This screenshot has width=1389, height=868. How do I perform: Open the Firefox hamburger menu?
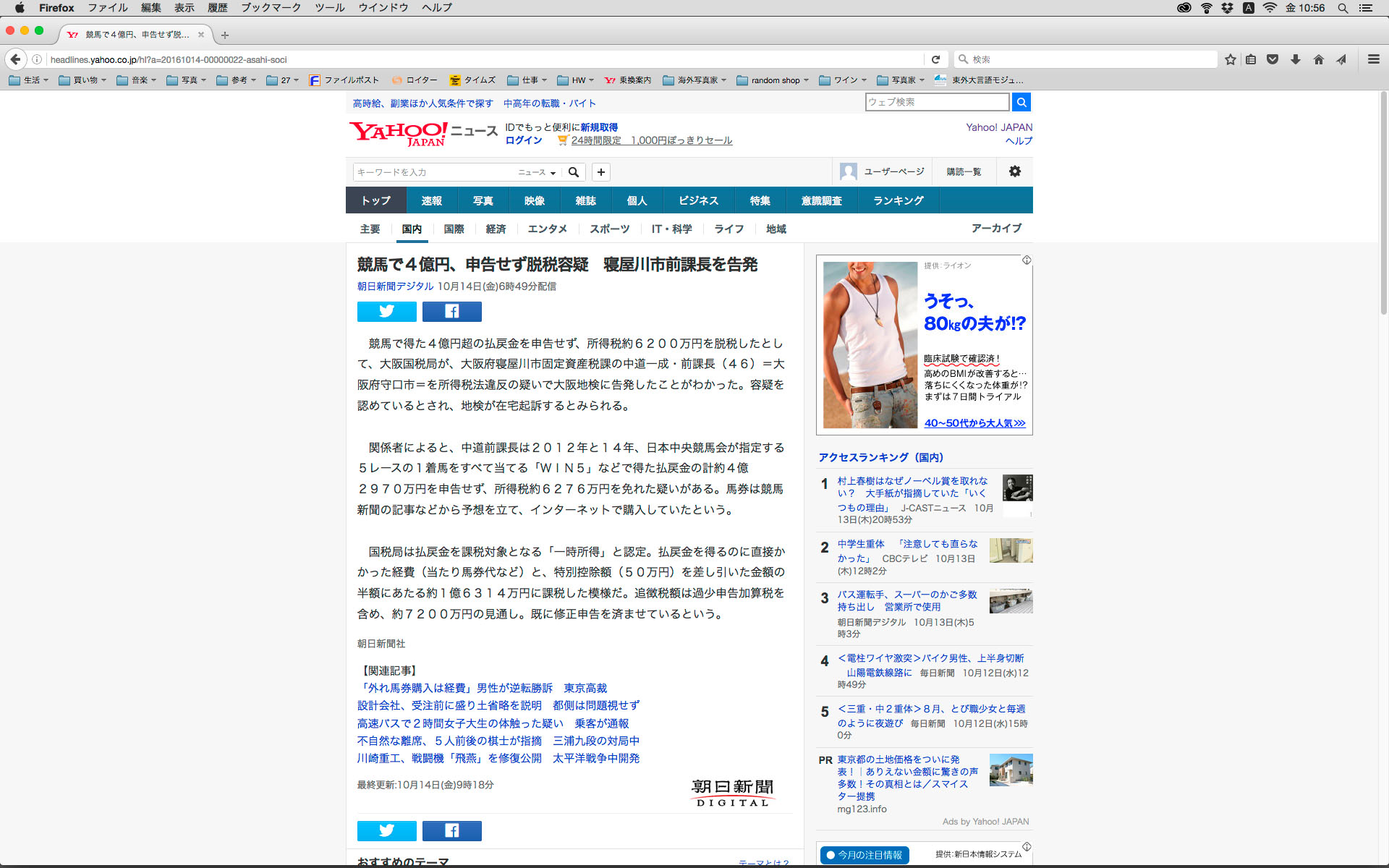click(1373, 59)
